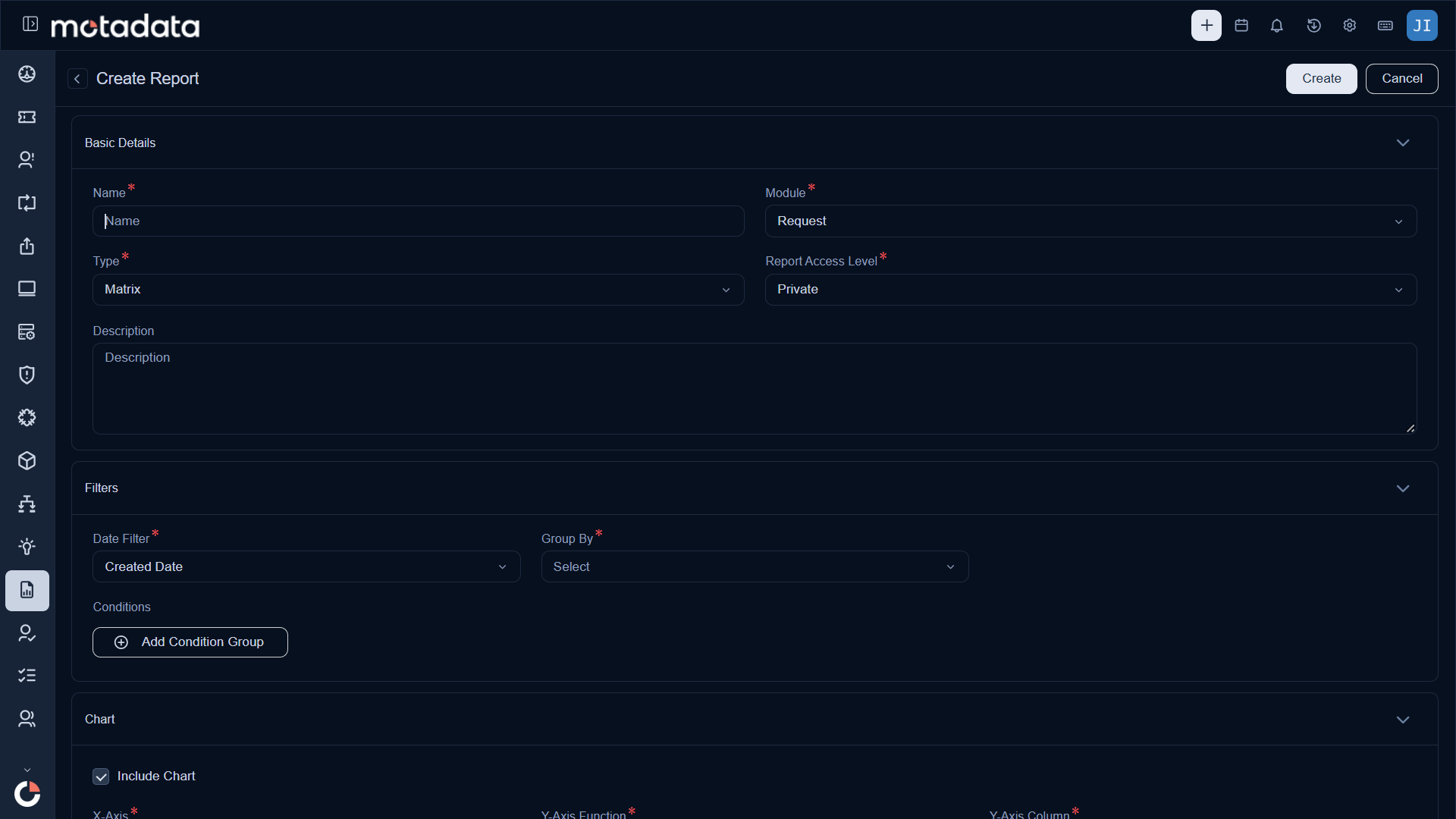
Task: Open the laptop assets icon in sidebar
Action: coord(27,289)
